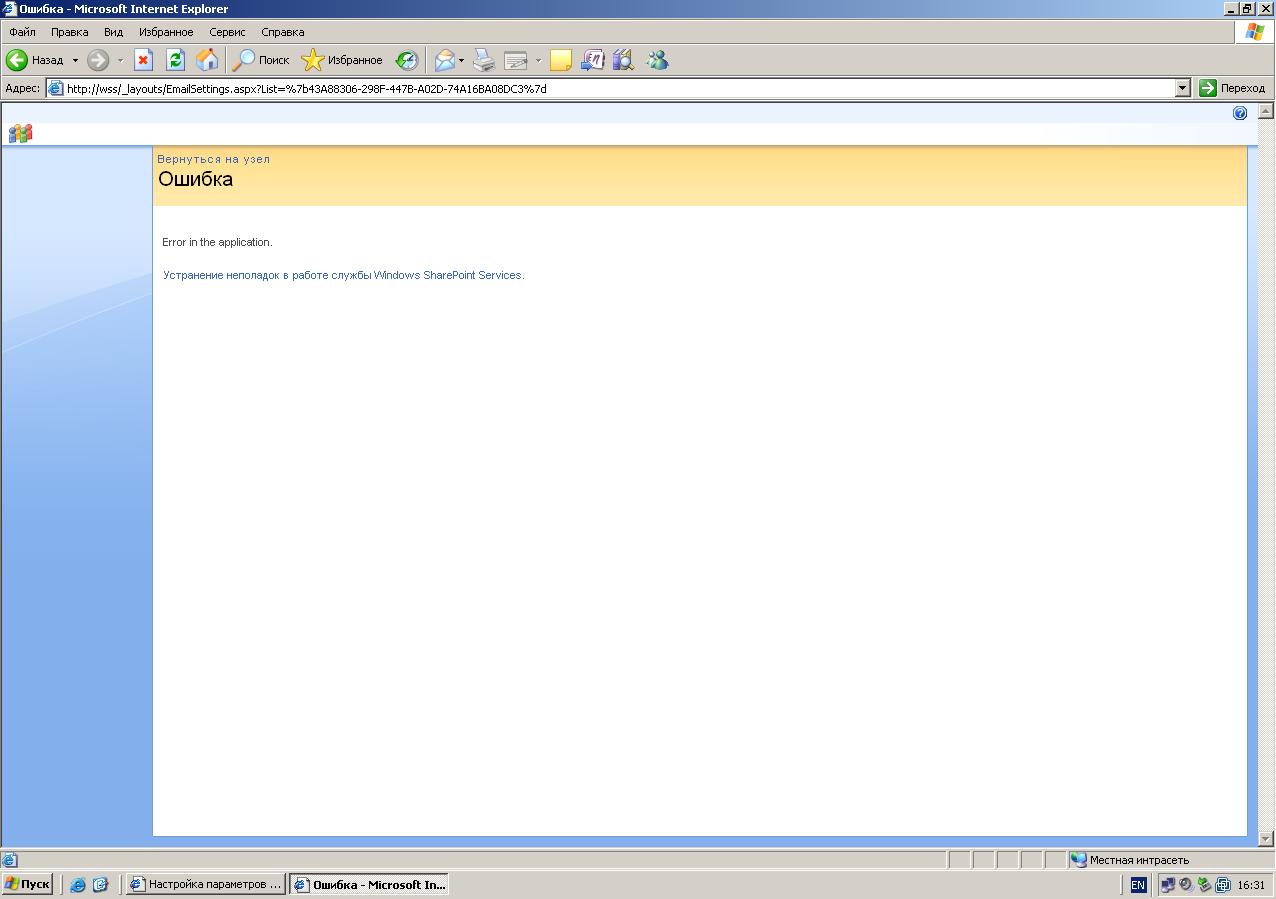The height and width of the screenshot is (899, 1276).
Task: Click the Forward arrow button
Action: (98, 60)
